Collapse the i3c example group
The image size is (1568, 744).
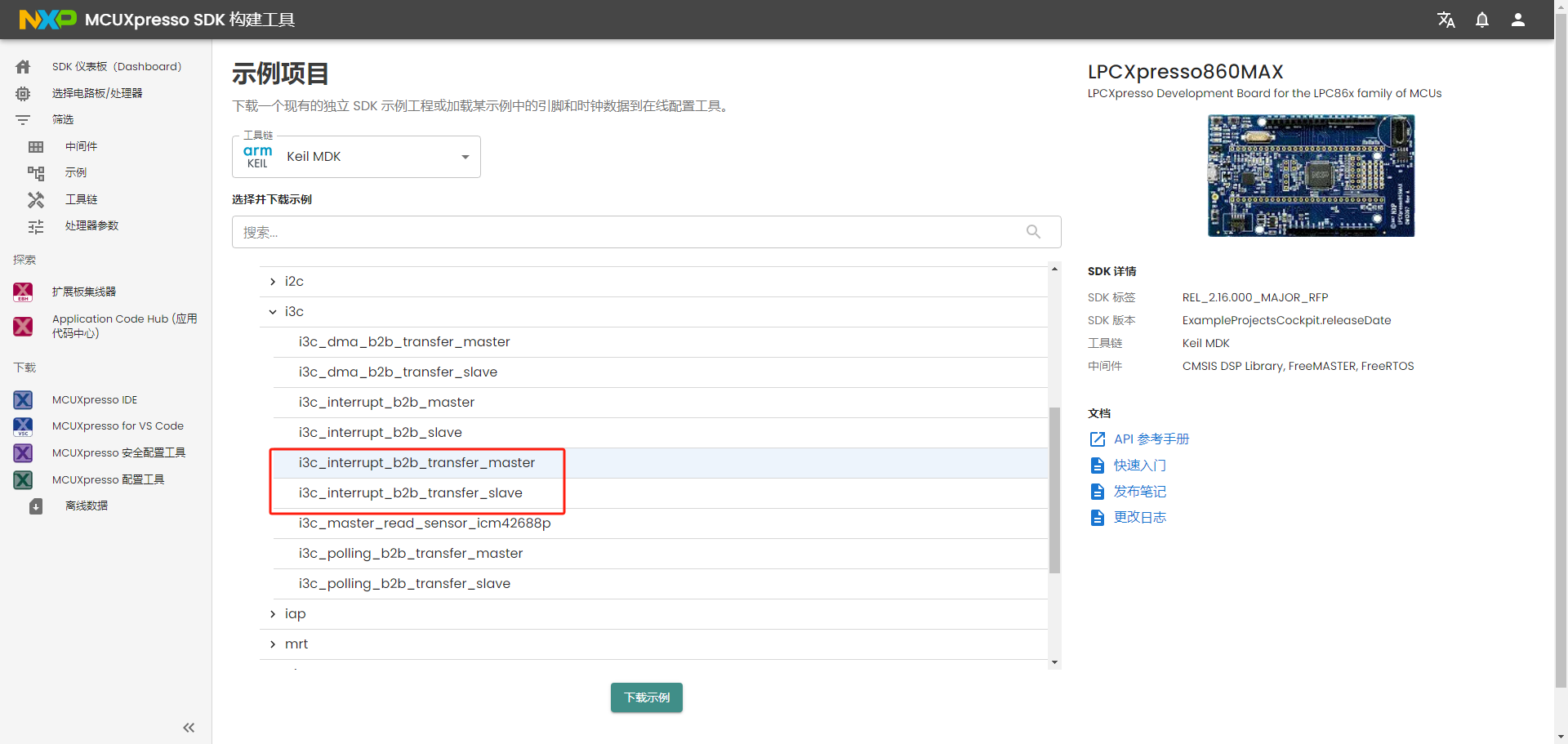pos(273,311)
